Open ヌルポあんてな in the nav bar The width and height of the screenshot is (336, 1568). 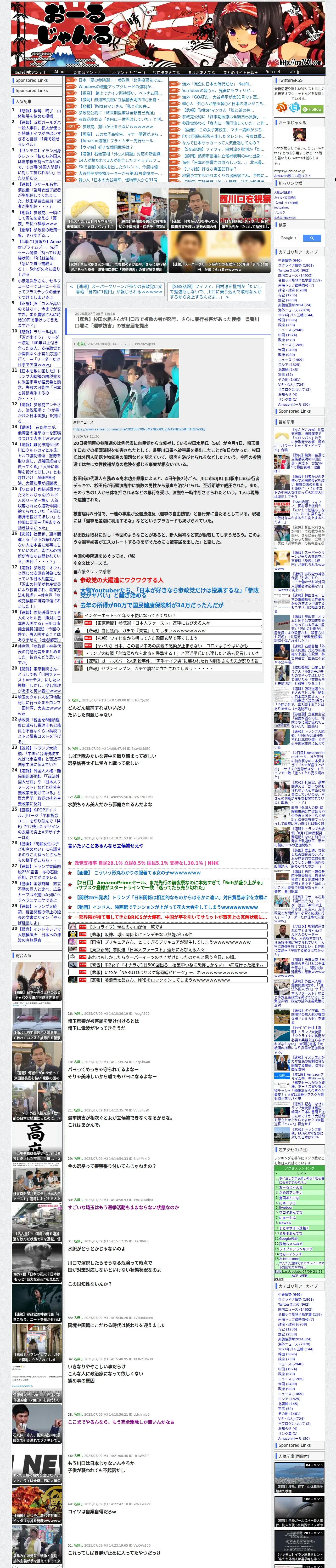pos(202,72)
